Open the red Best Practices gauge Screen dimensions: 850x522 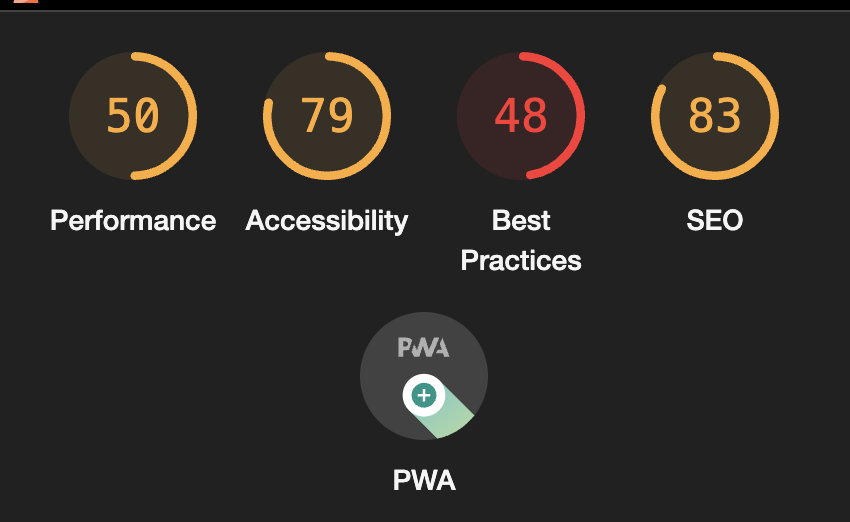521,115
